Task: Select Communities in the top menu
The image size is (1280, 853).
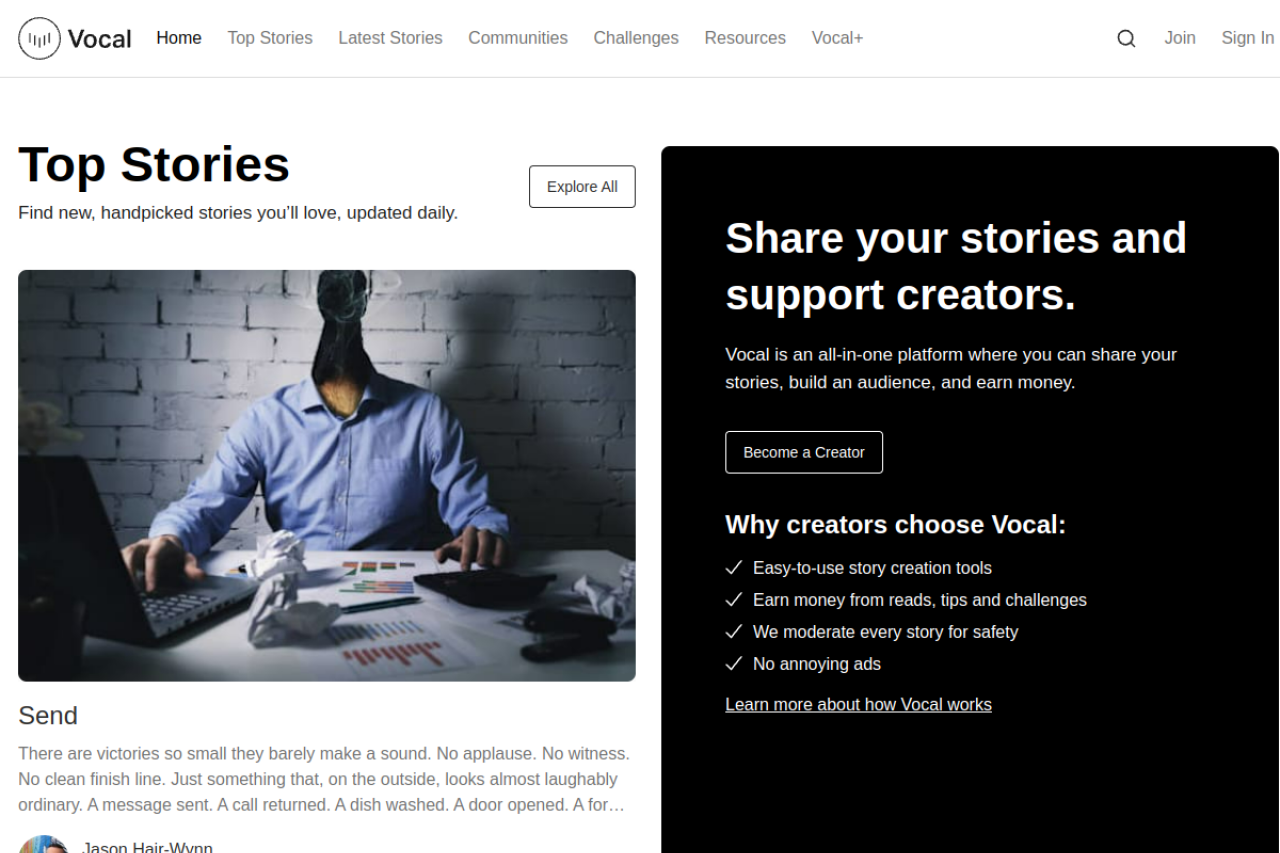Action: [518, 38]
